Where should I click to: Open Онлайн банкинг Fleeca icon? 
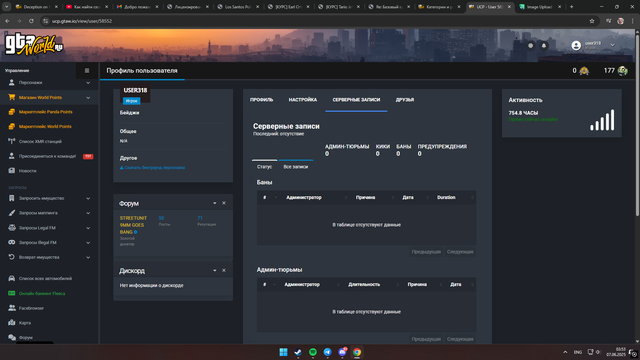(11, 293)
